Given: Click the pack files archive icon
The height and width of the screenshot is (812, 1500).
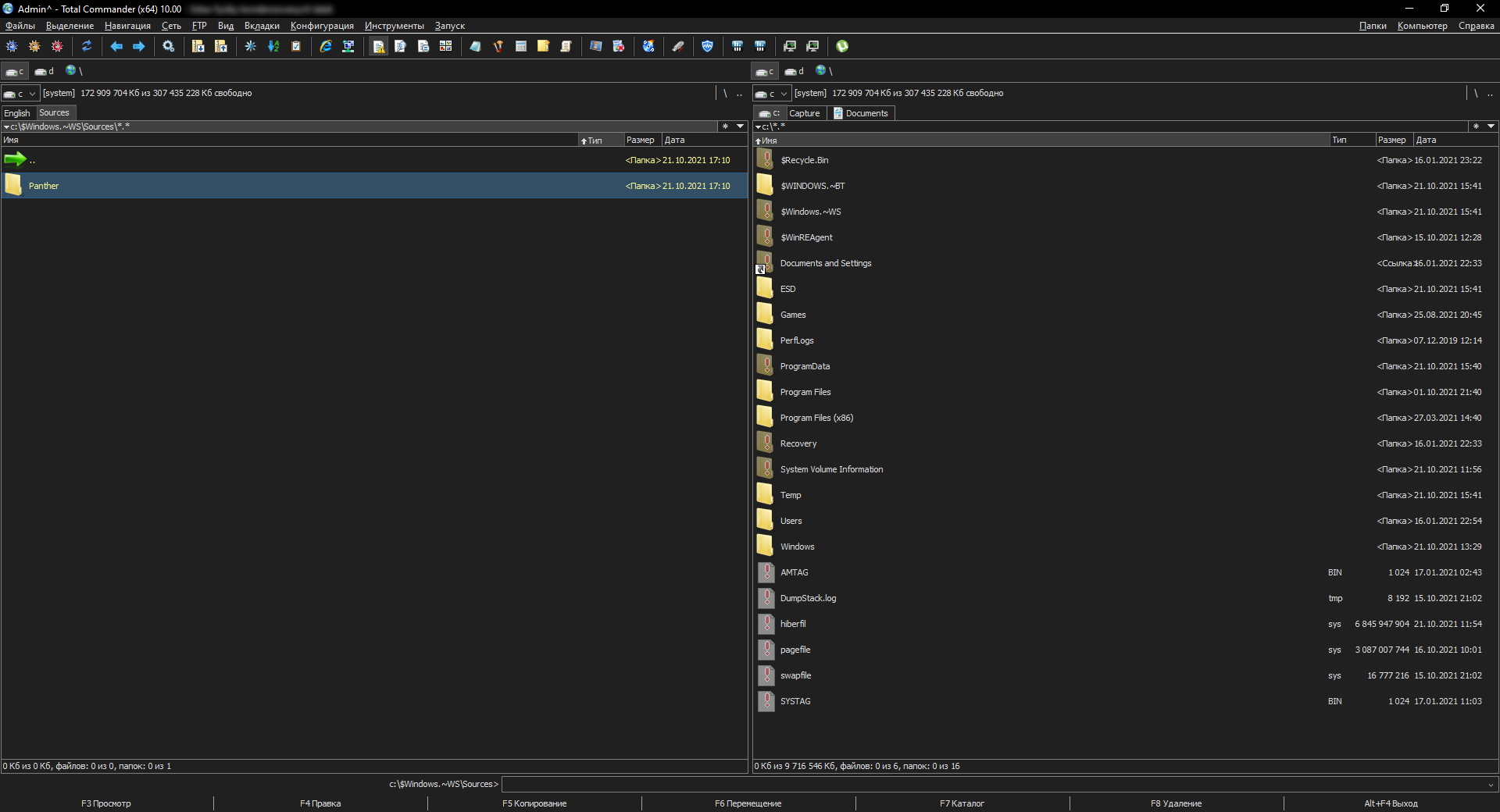Looking at the screenshot, I should pos(198,46).
